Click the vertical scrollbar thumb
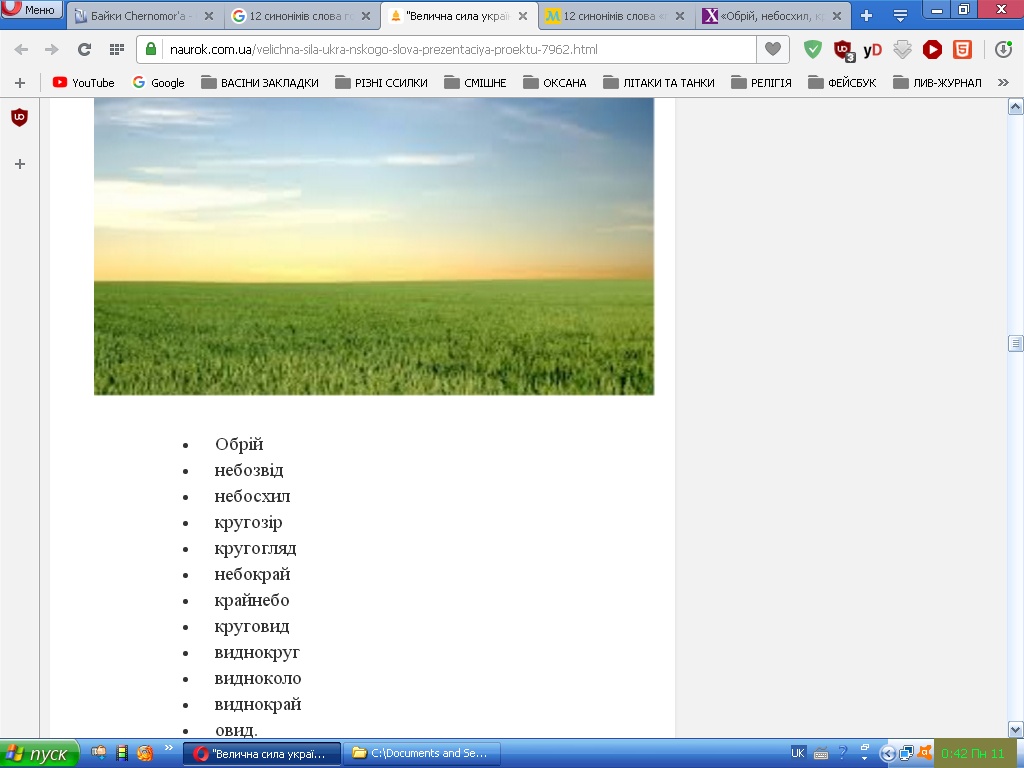1024x768 pixels. point(1016,344)
